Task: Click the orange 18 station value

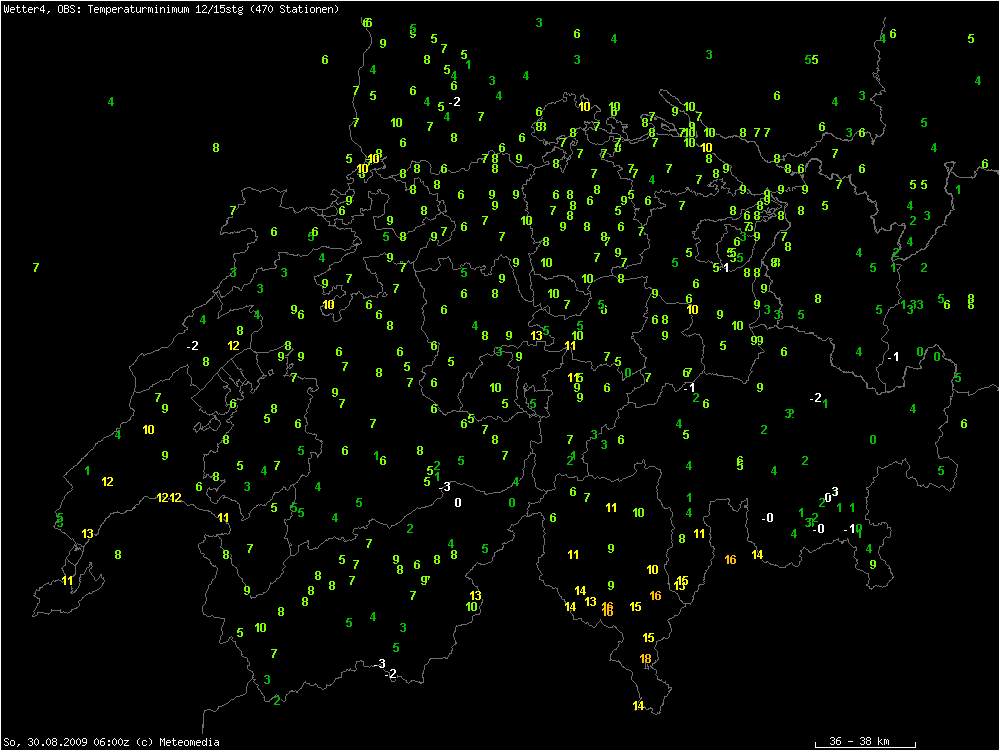Action: point(646,659)
